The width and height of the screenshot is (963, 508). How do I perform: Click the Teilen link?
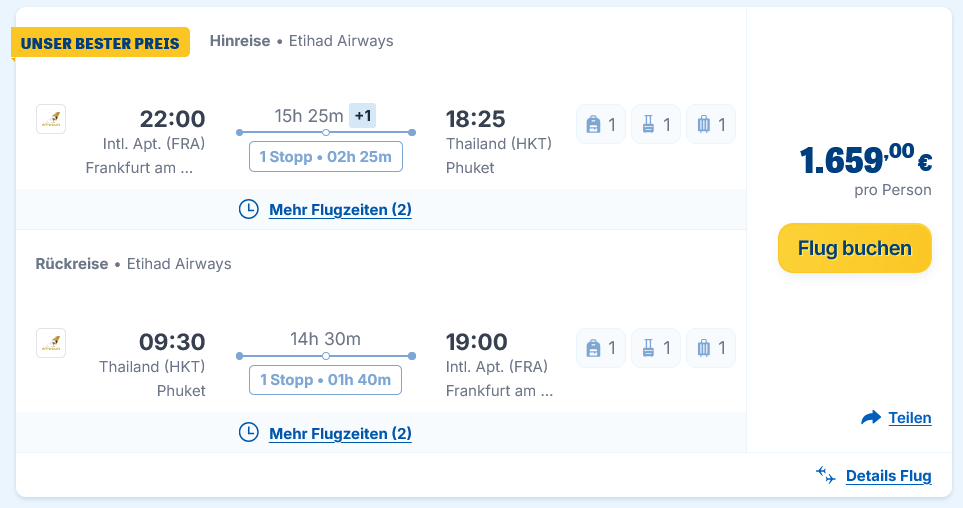click(x=909, y=418)
